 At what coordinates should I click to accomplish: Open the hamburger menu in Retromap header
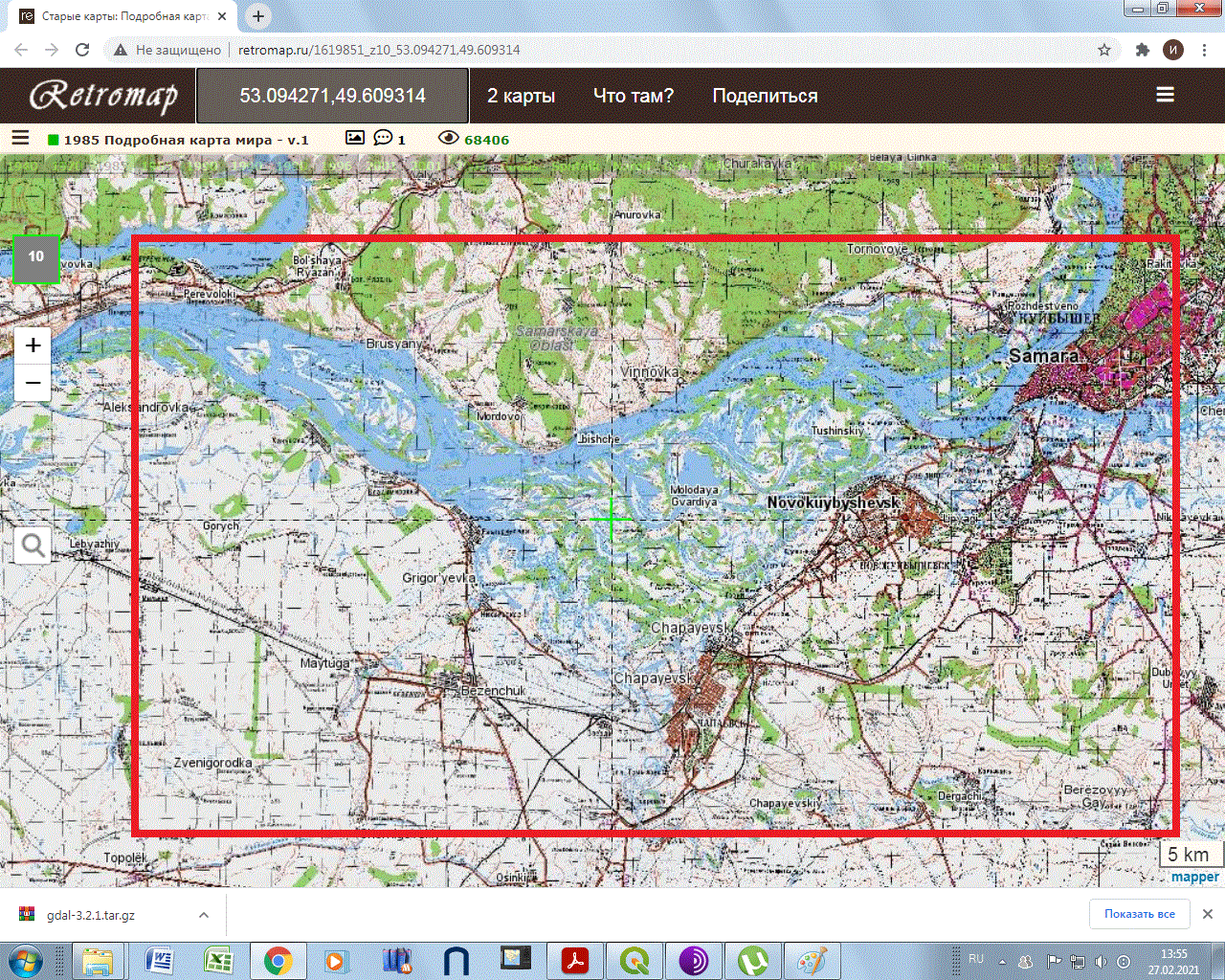click(1165, 95)
